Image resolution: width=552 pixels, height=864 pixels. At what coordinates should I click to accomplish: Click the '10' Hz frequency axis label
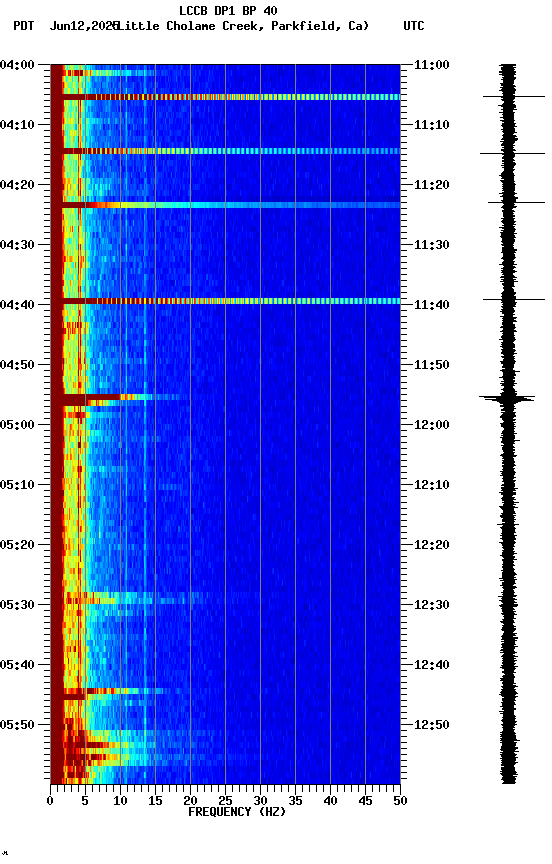[x=120, y=801]
